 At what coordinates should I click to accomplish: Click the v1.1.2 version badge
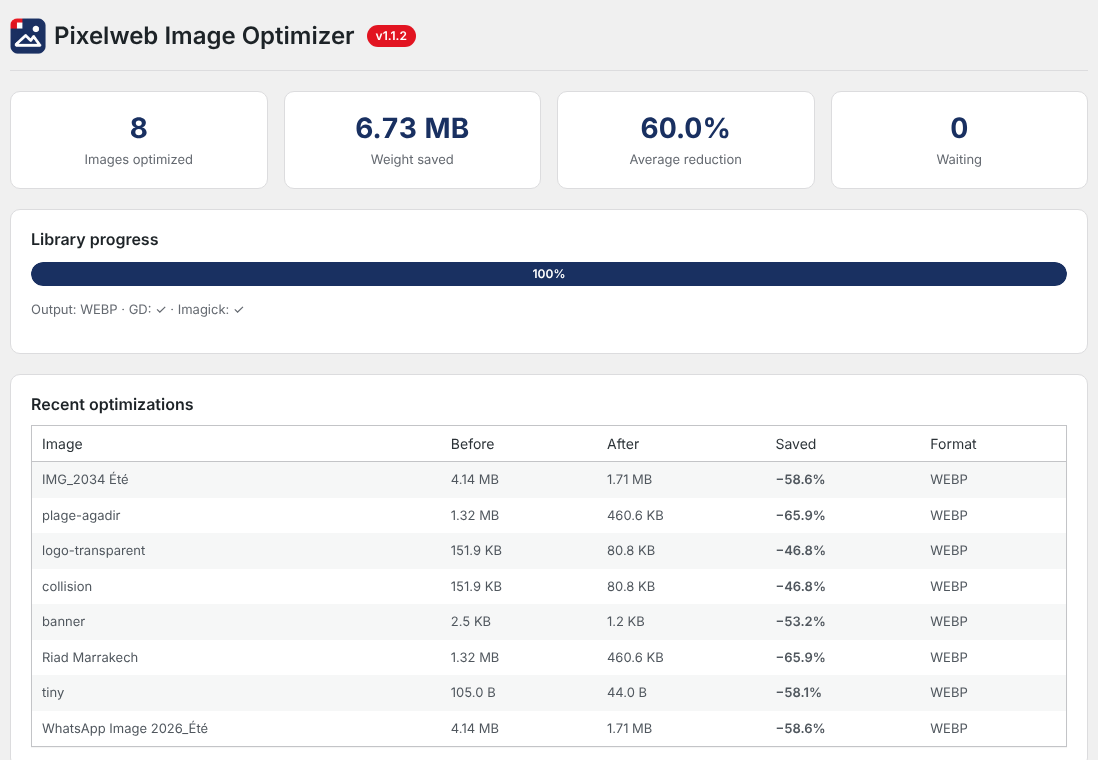click(391, 36)
